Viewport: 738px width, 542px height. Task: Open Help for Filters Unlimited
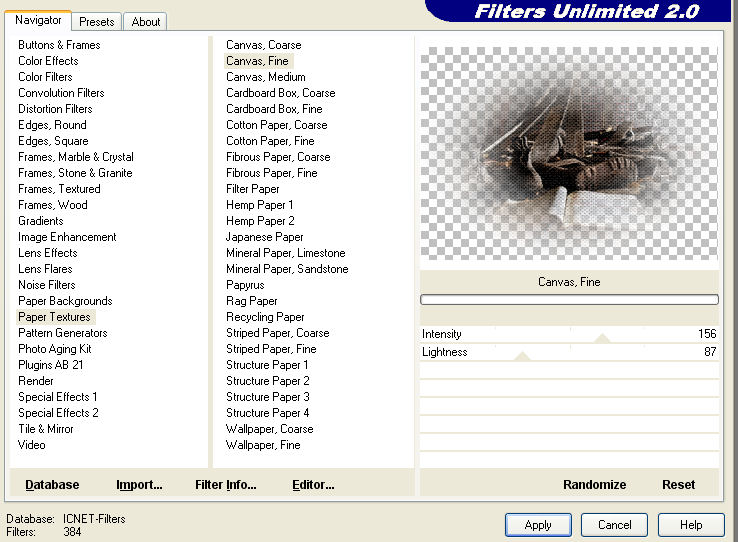[x=691, y=525]
